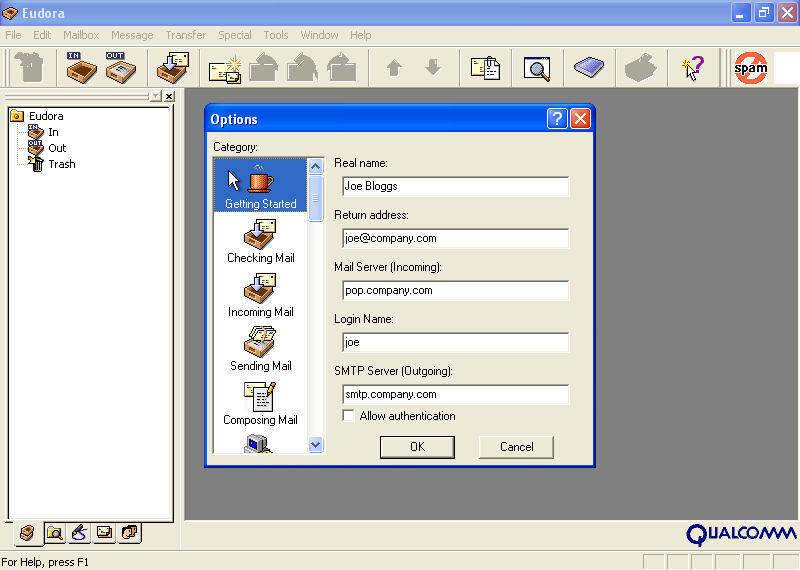Close the Options dialog
The height and width of the screenshot is (570, 800).
tap(580, 119)
